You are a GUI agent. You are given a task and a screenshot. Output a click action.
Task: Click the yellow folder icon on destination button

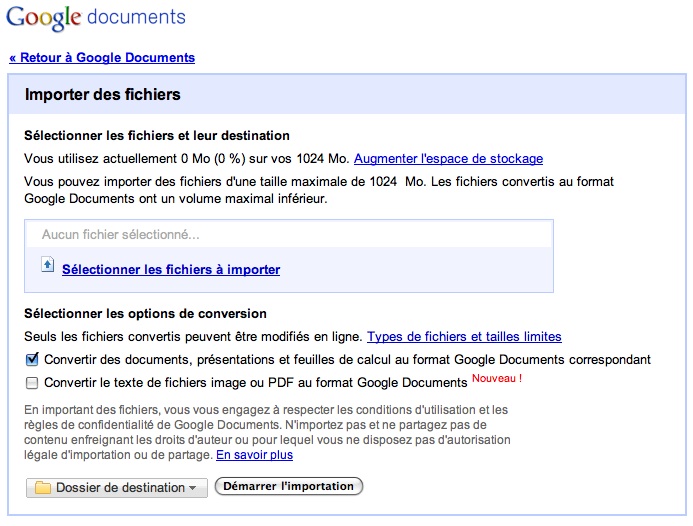[x=43, y=488]
